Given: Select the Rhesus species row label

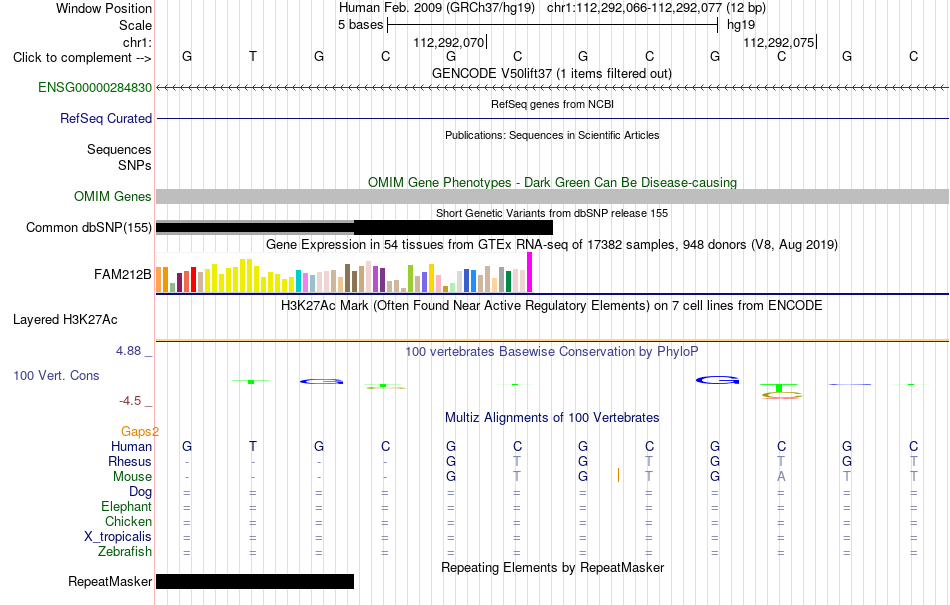Looking at the screenshot, I should 130,461.
